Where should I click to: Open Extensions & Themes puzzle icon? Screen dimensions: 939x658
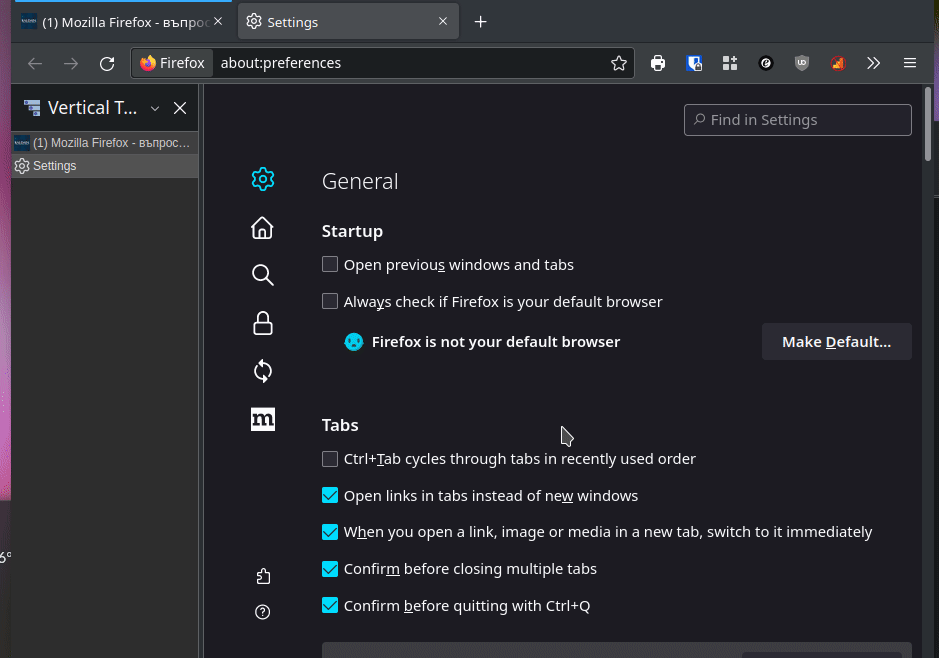pos(262,576)
